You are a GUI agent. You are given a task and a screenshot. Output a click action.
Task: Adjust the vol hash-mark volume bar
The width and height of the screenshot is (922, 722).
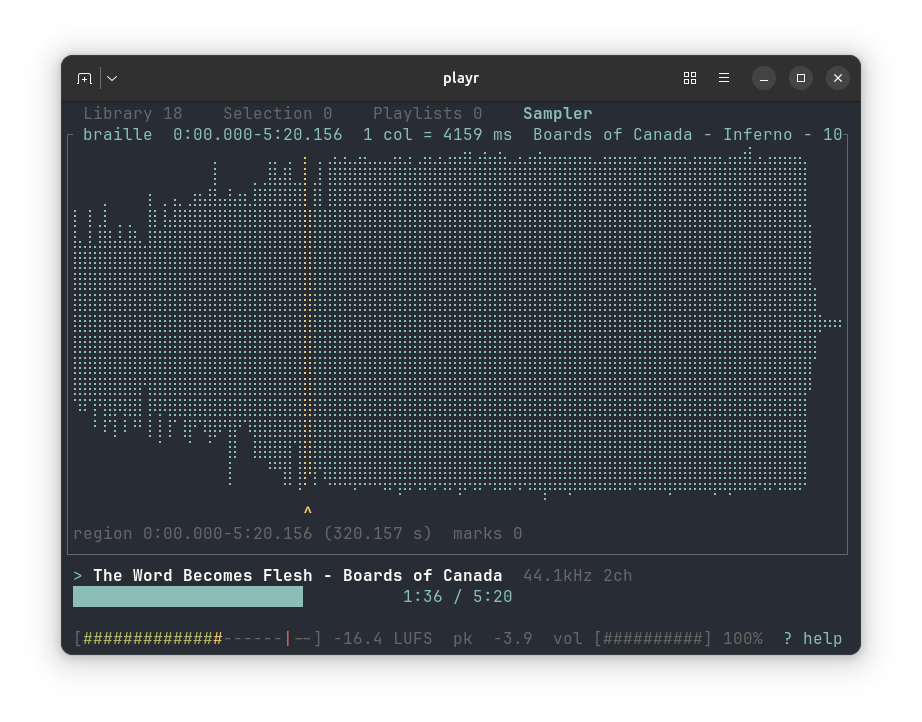[x=653, y=639]
